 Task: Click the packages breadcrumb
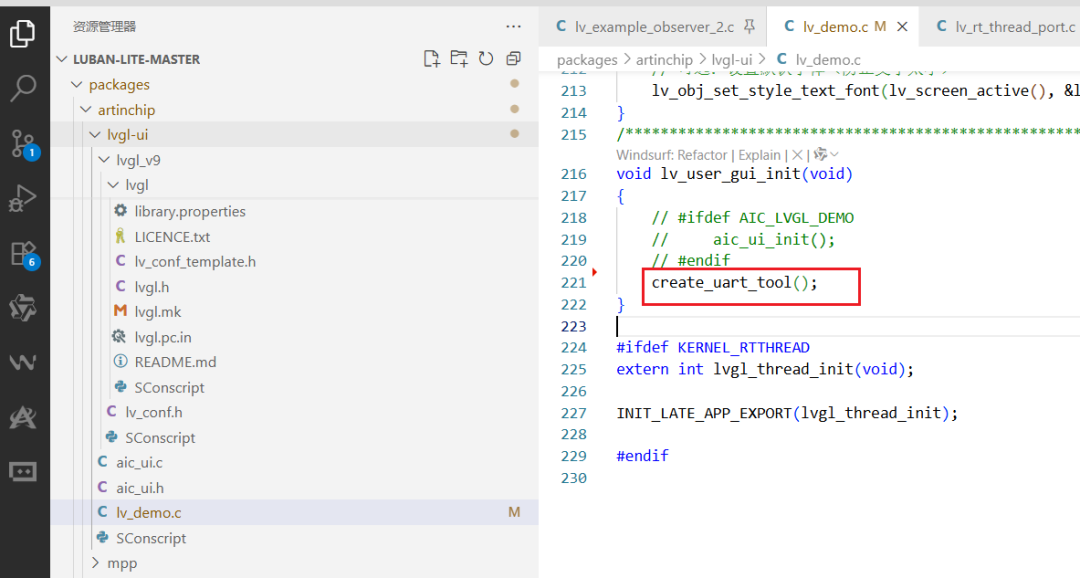(587, 60)
